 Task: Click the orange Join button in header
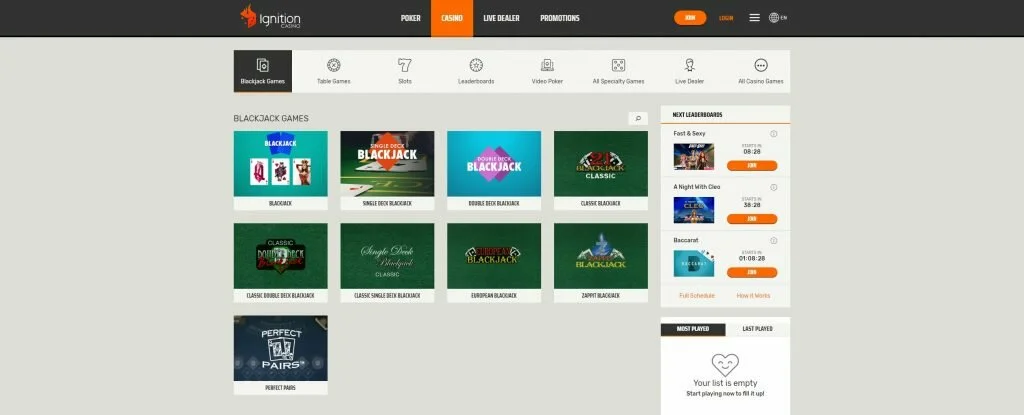coord(689,18)
